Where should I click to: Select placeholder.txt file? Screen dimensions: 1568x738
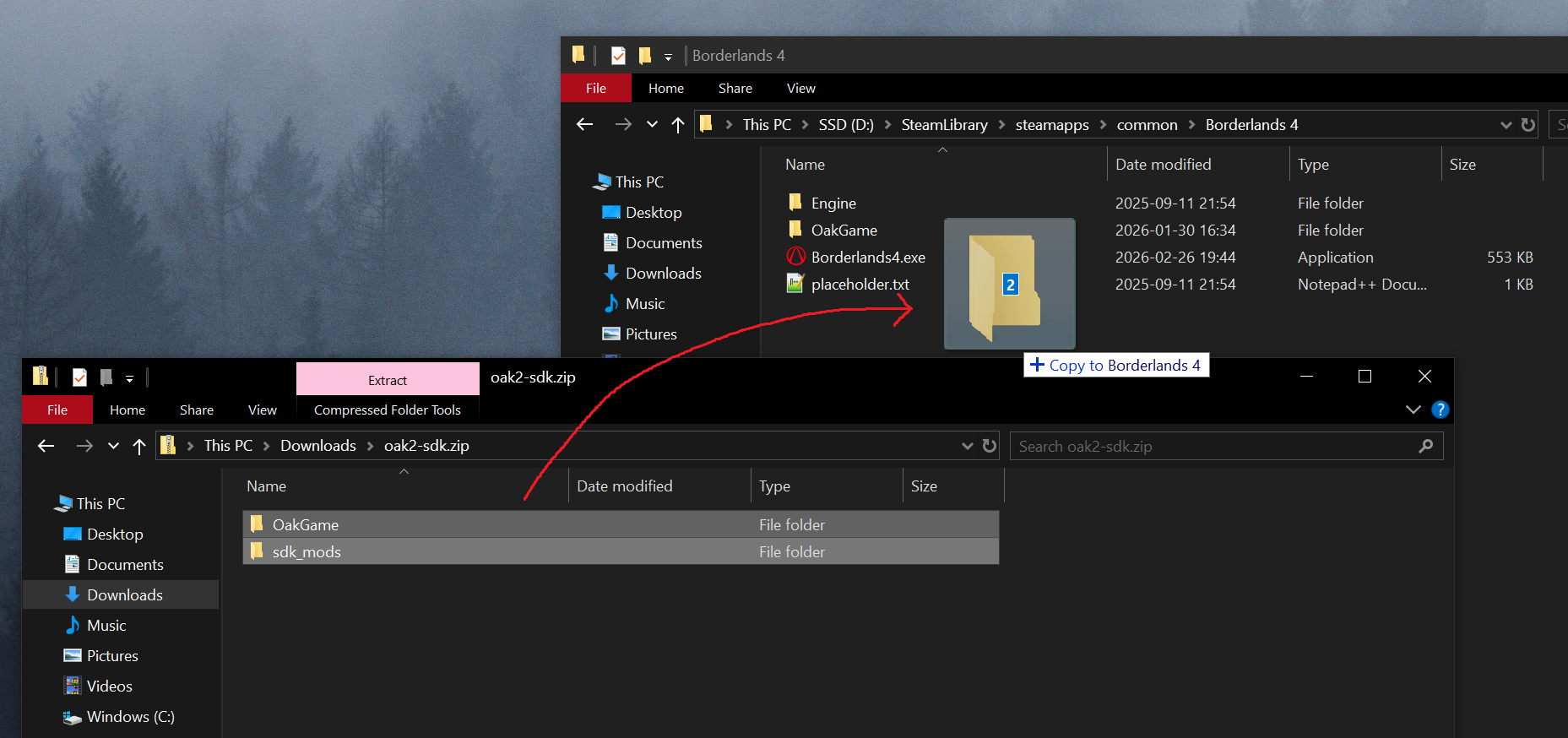(860, 285)
